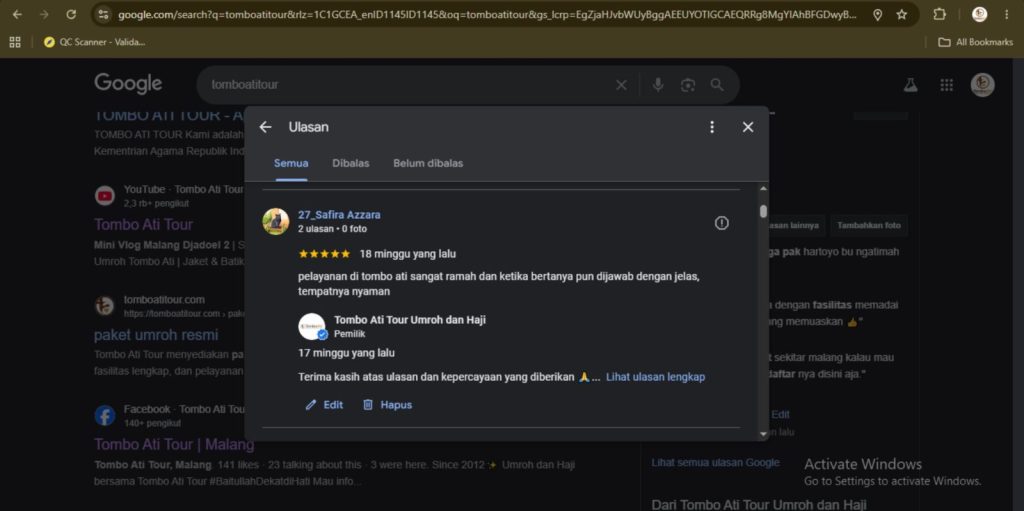Open the Google account avatar on page
The height and width of the screenshot is (511, 1024).
pos(982,85)
